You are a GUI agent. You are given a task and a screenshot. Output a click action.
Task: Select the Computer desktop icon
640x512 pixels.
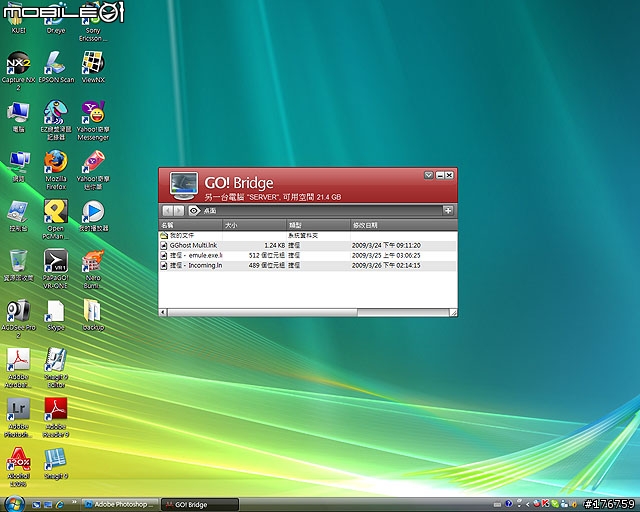point(18,117)
